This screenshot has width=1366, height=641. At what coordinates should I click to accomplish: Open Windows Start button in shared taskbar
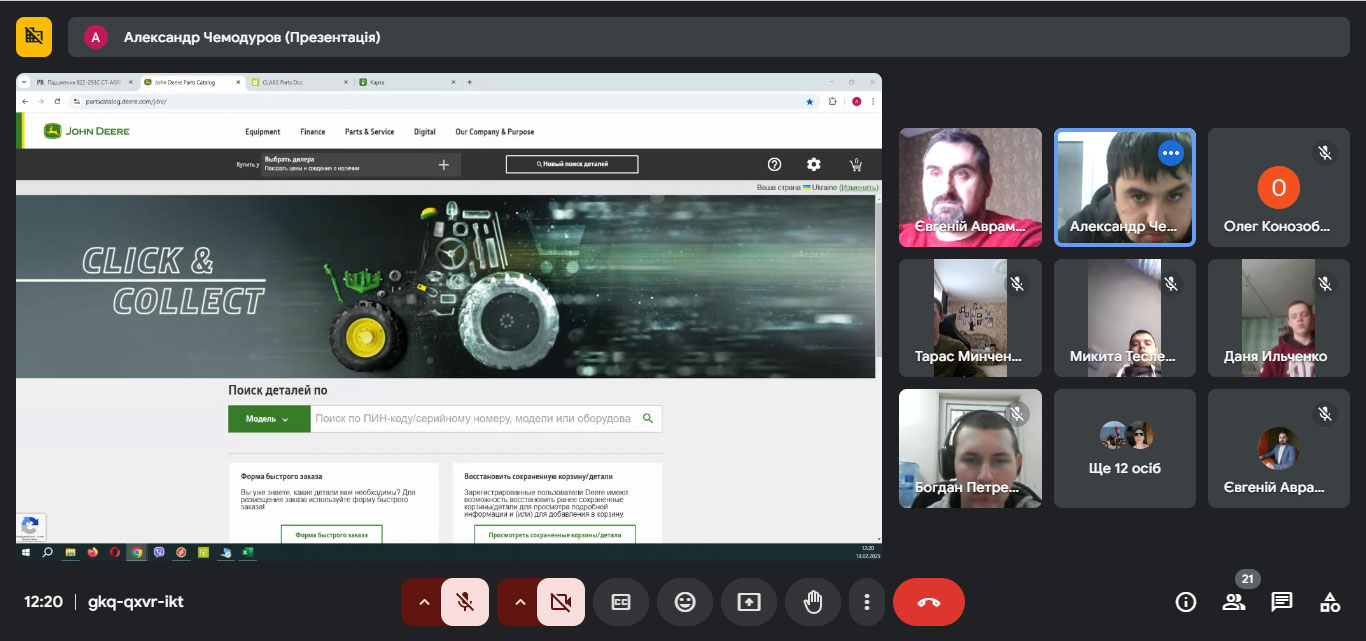25,551
